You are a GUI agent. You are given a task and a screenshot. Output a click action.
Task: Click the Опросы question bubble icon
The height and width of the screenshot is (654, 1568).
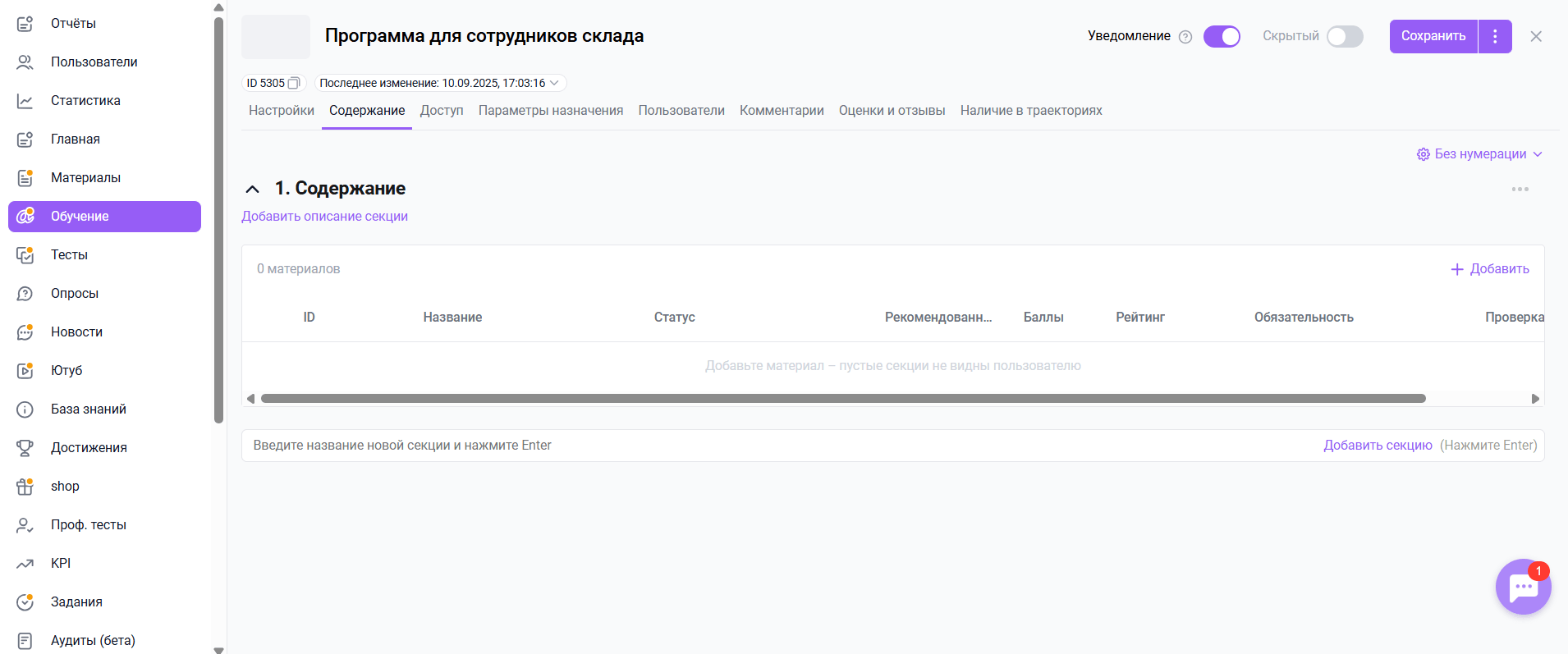(x=25, y=294)
